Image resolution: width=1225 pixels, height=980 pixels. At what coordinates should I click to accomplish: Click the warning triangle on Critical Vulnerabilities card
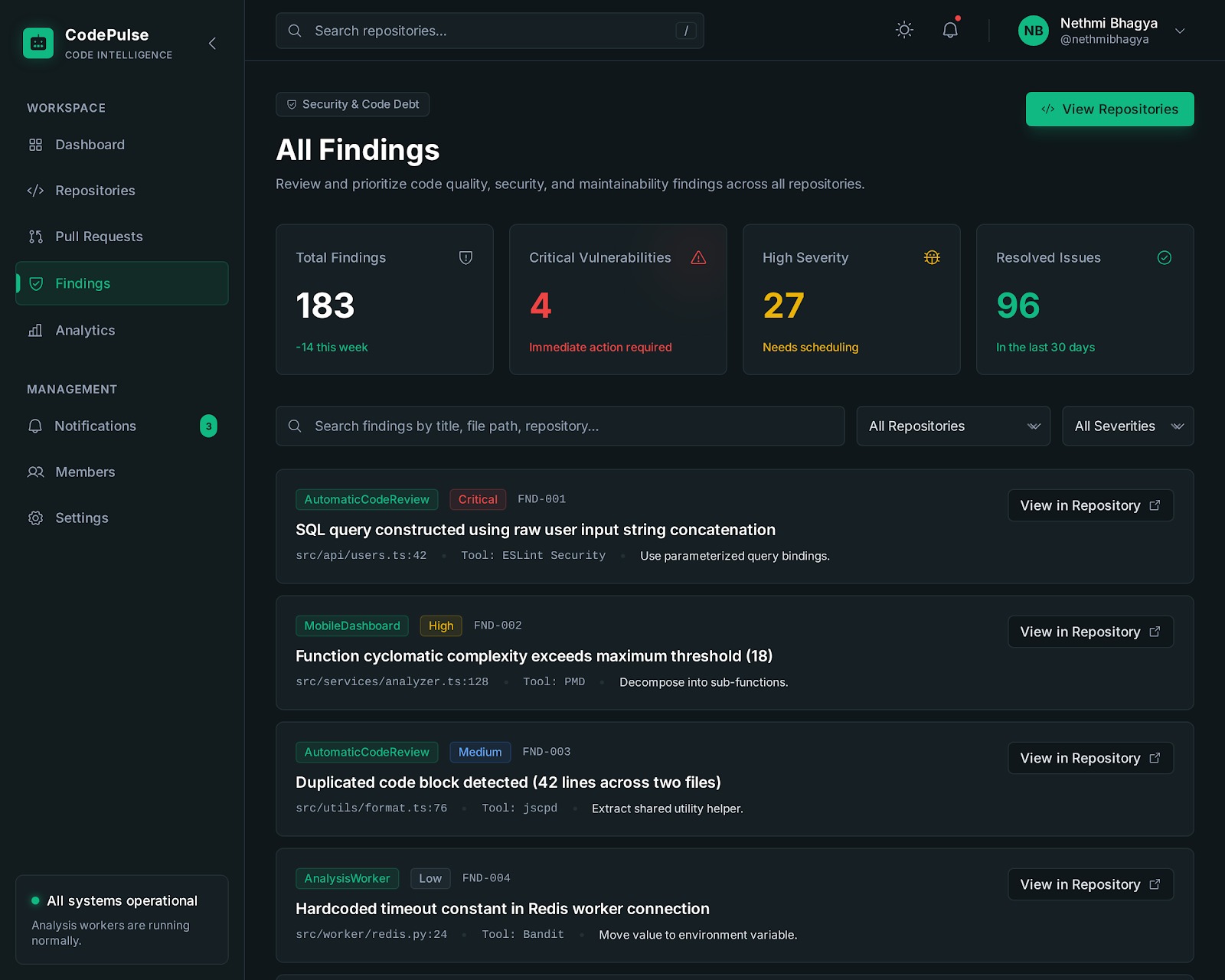(698, 257)
